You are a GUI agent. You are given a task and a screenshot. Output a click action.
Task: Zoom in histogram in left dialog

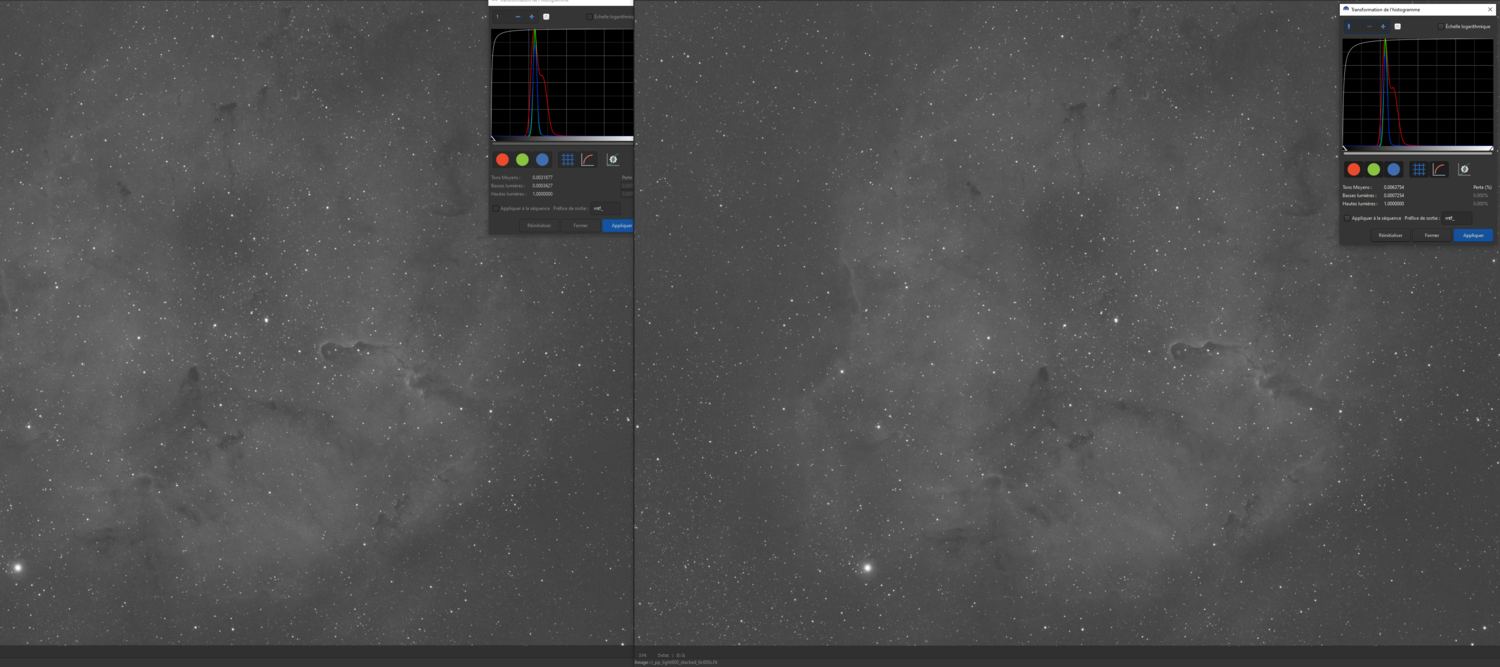(531, 17)
